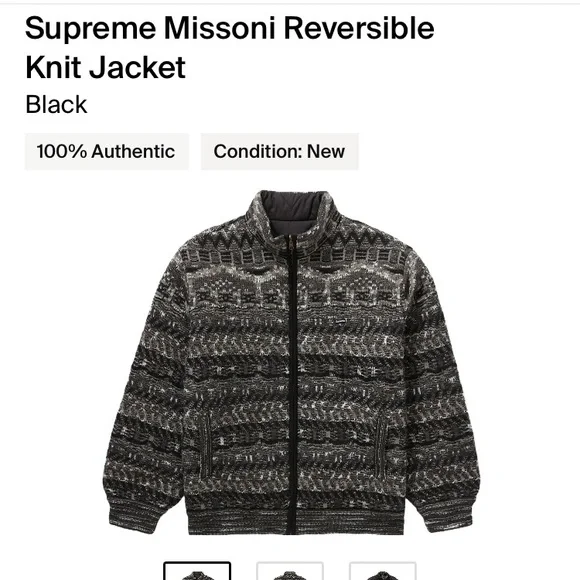Select the third jacket thumbnail
580x580 pixels.
(383, 570)
